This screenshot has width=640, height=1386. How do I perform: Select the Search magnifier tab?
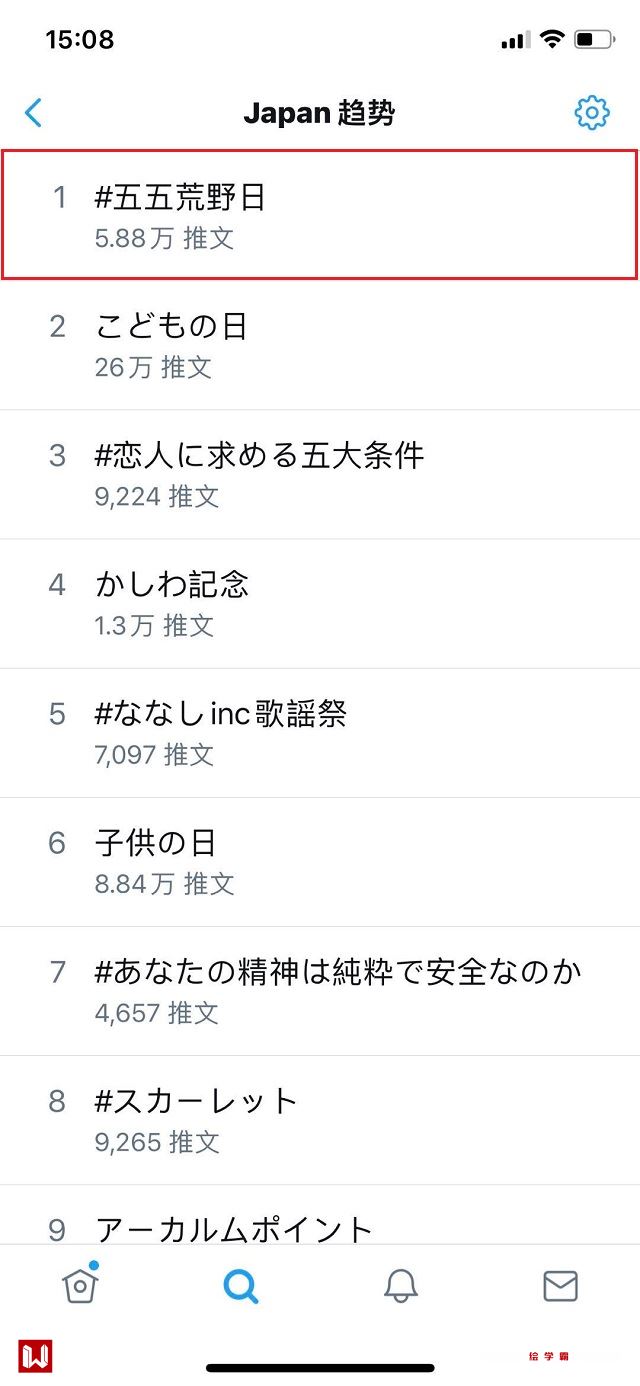(x=241, y=1286)
